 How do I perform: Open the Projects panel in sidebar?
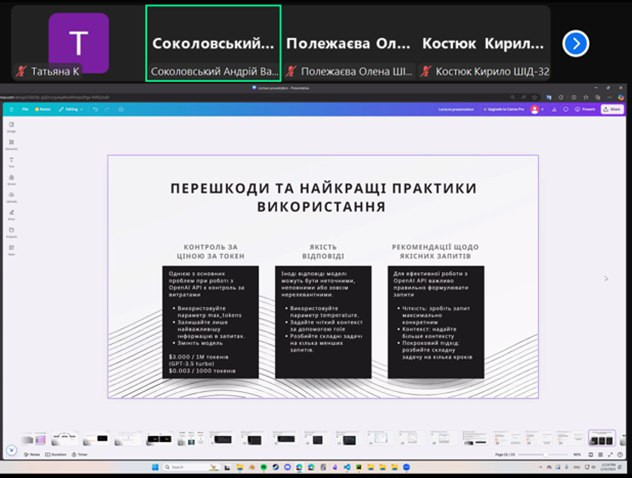point(11,232)
